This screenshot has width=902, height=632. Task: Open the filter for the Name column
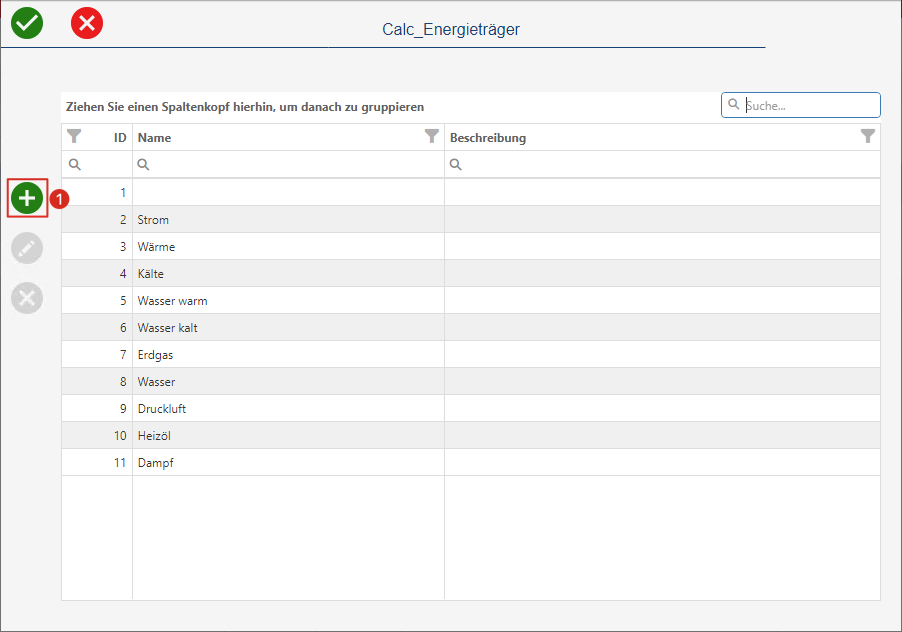click(x=432, y=136)
